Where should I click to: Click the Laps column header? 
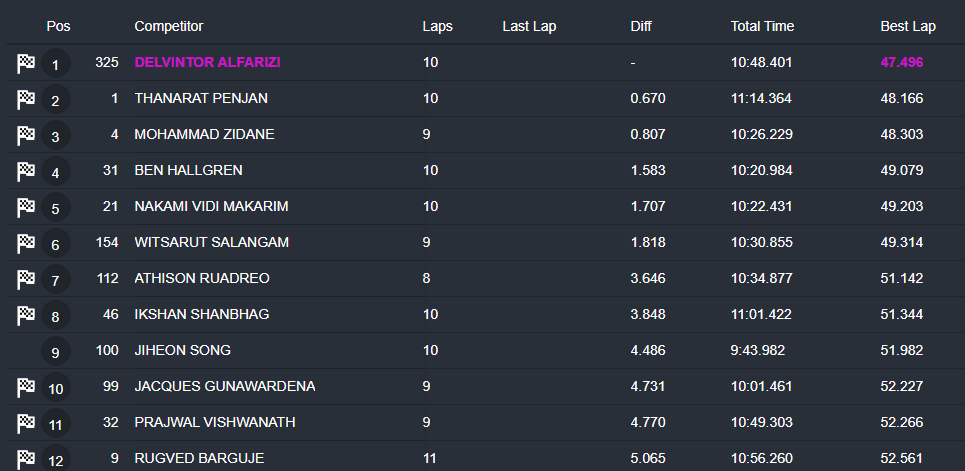click(x=437, y=27)
